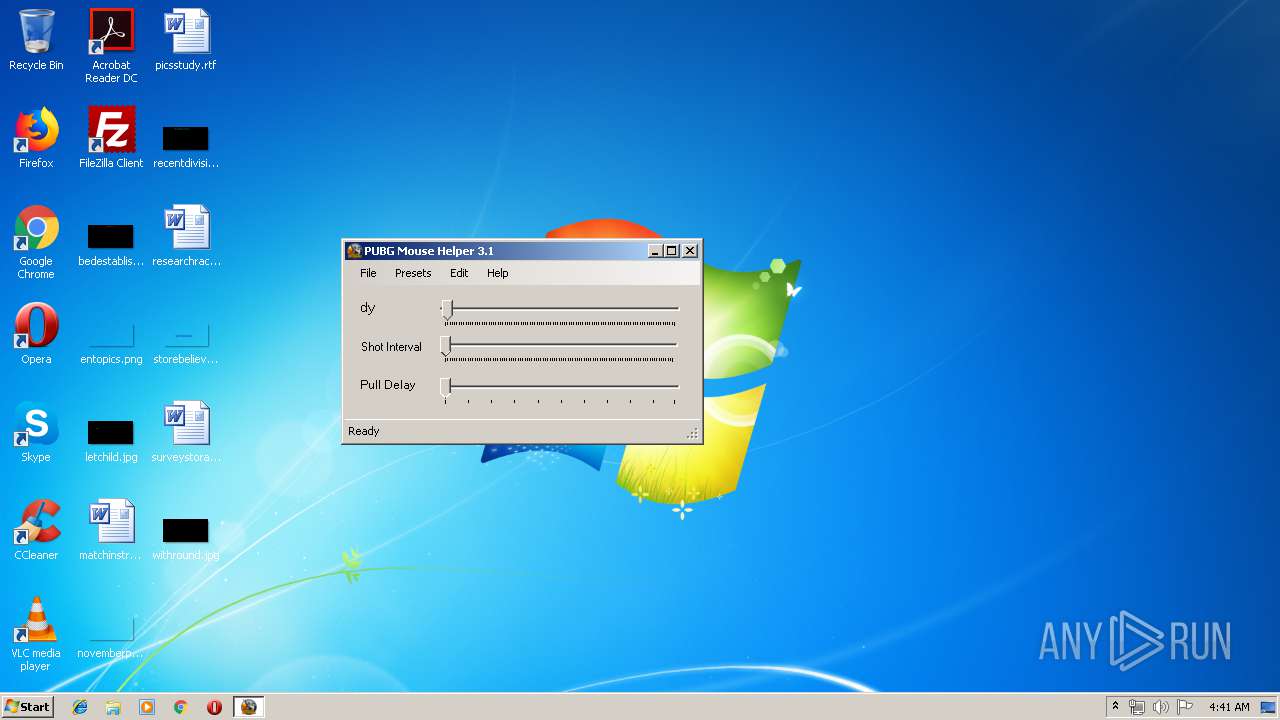Select the Skype desktop shortcut
The image size is (1280, 720).
pyautogui.click(x=36, y=432)
